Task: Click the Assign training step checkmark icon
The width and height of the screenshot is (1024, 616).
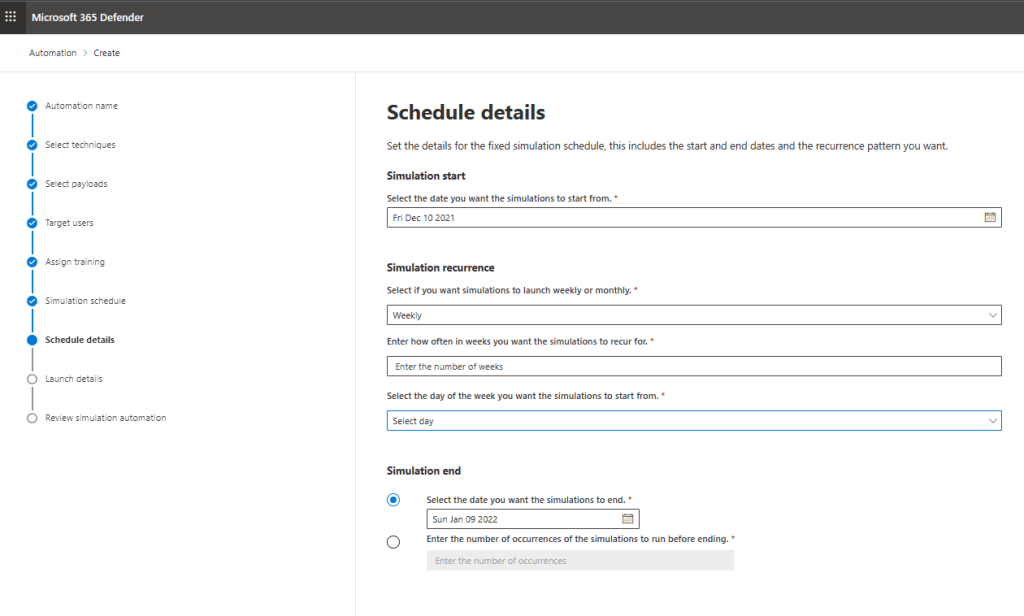Action: point(32,262)
